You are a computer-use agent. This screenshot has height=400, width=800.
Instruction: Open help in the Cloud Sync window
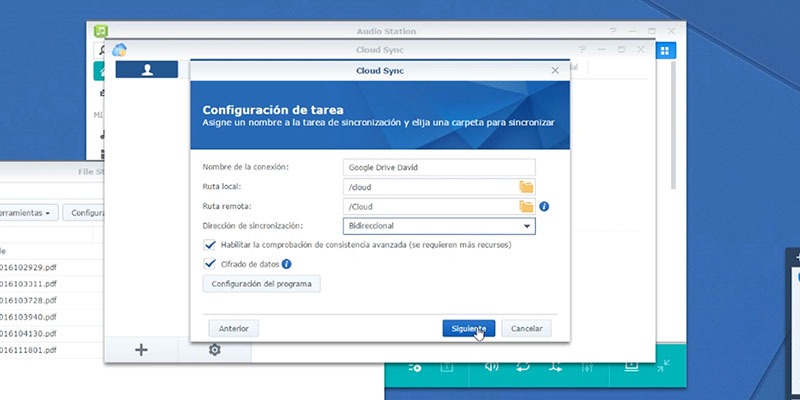(582, 49)
